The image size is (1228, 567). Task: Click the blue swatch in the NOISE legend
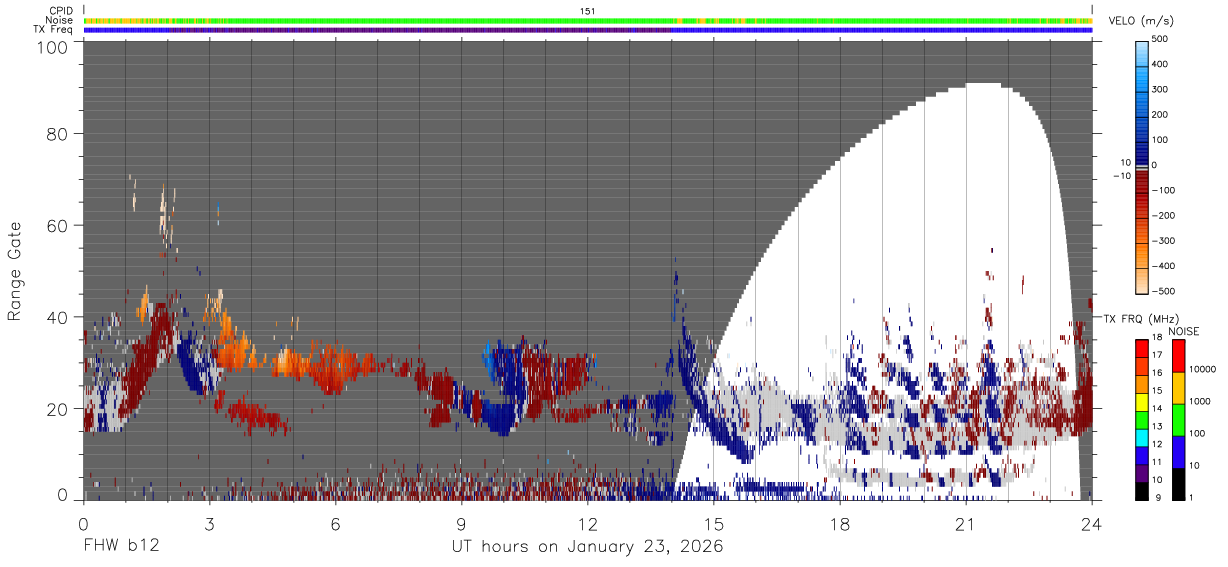pos(1179,452)
